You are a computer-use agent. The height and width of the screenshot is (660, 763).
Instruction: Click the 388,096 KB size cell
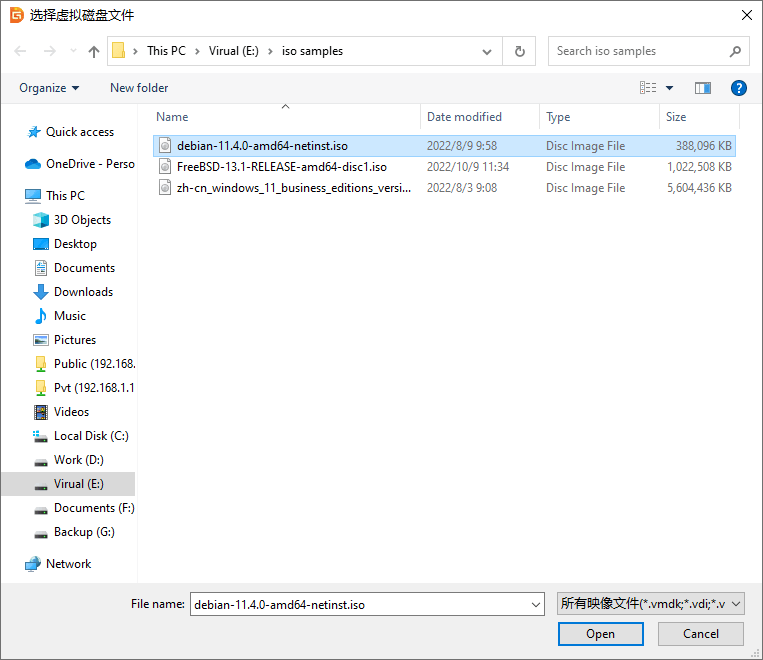pos(703,146)
